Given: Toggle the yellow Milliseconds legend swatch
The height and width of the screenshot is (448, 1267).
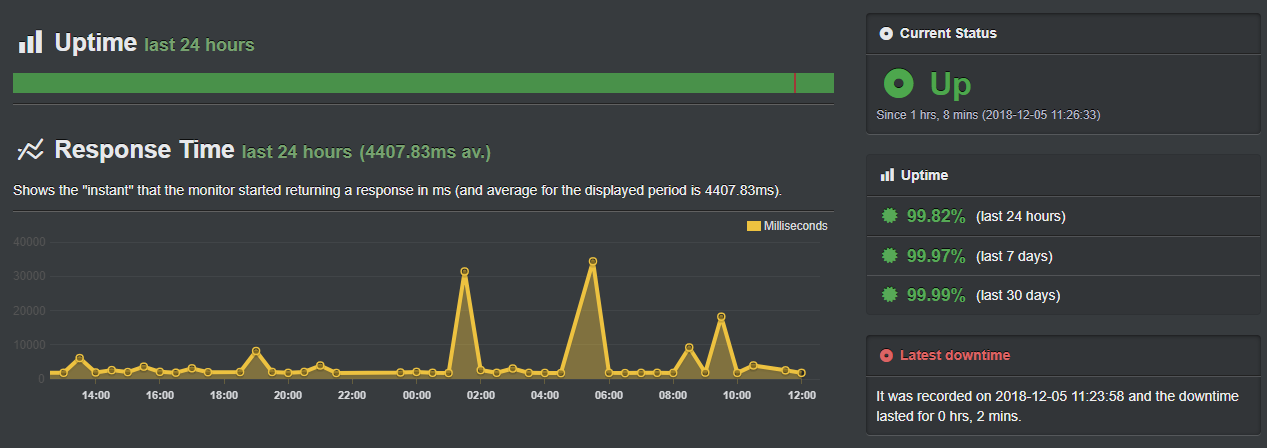Looking at the screenshot, I should point(754,226).
